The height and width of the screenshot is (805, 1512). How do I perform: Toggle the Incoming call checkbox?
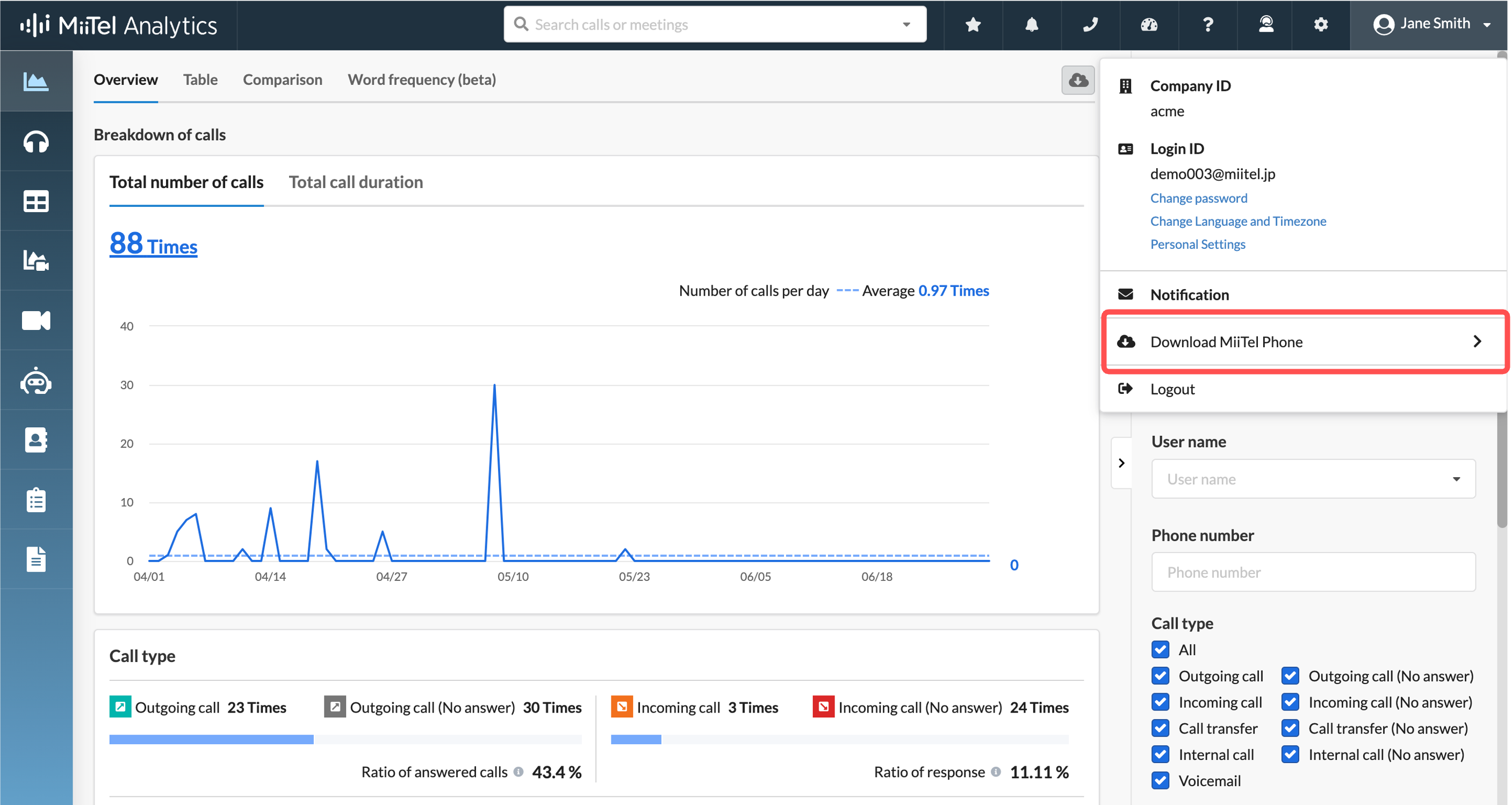click(1160, 702)
